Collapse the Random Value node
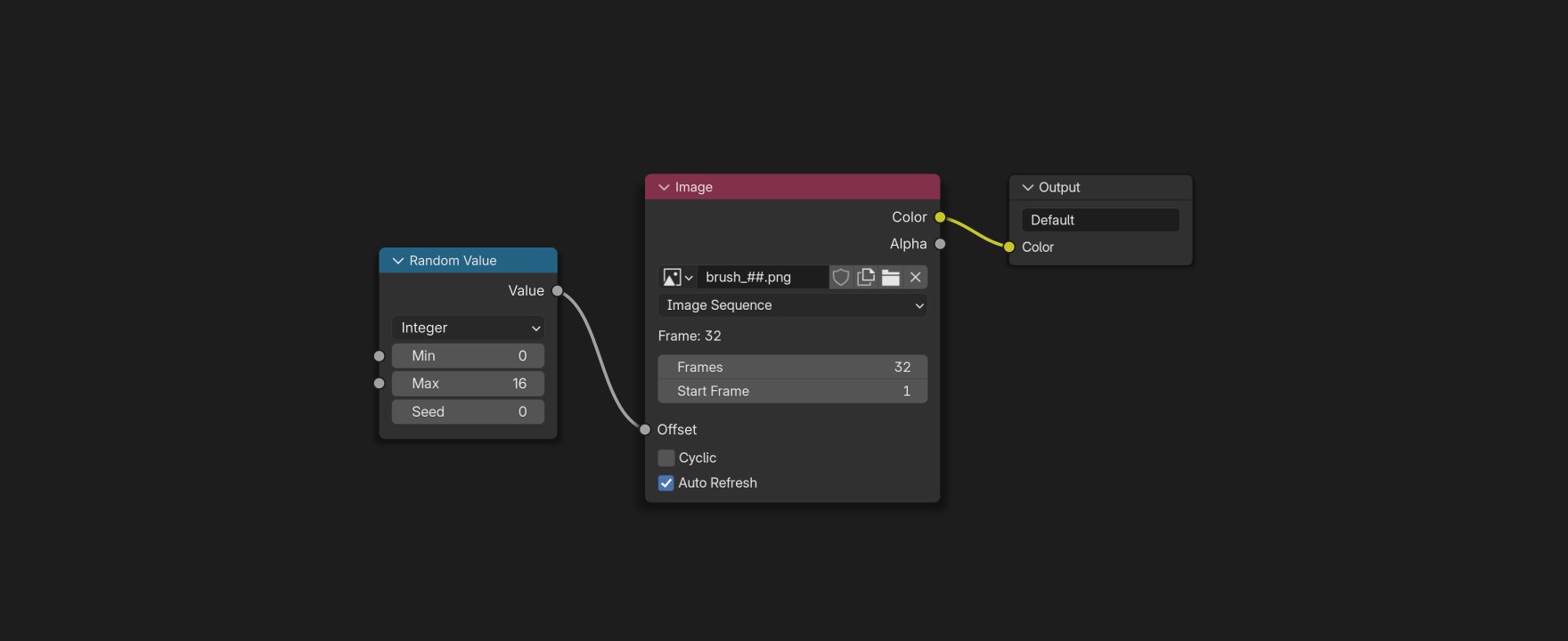Image resolution: width=1568 pixels, height=641 pixels. pos(397,261)
